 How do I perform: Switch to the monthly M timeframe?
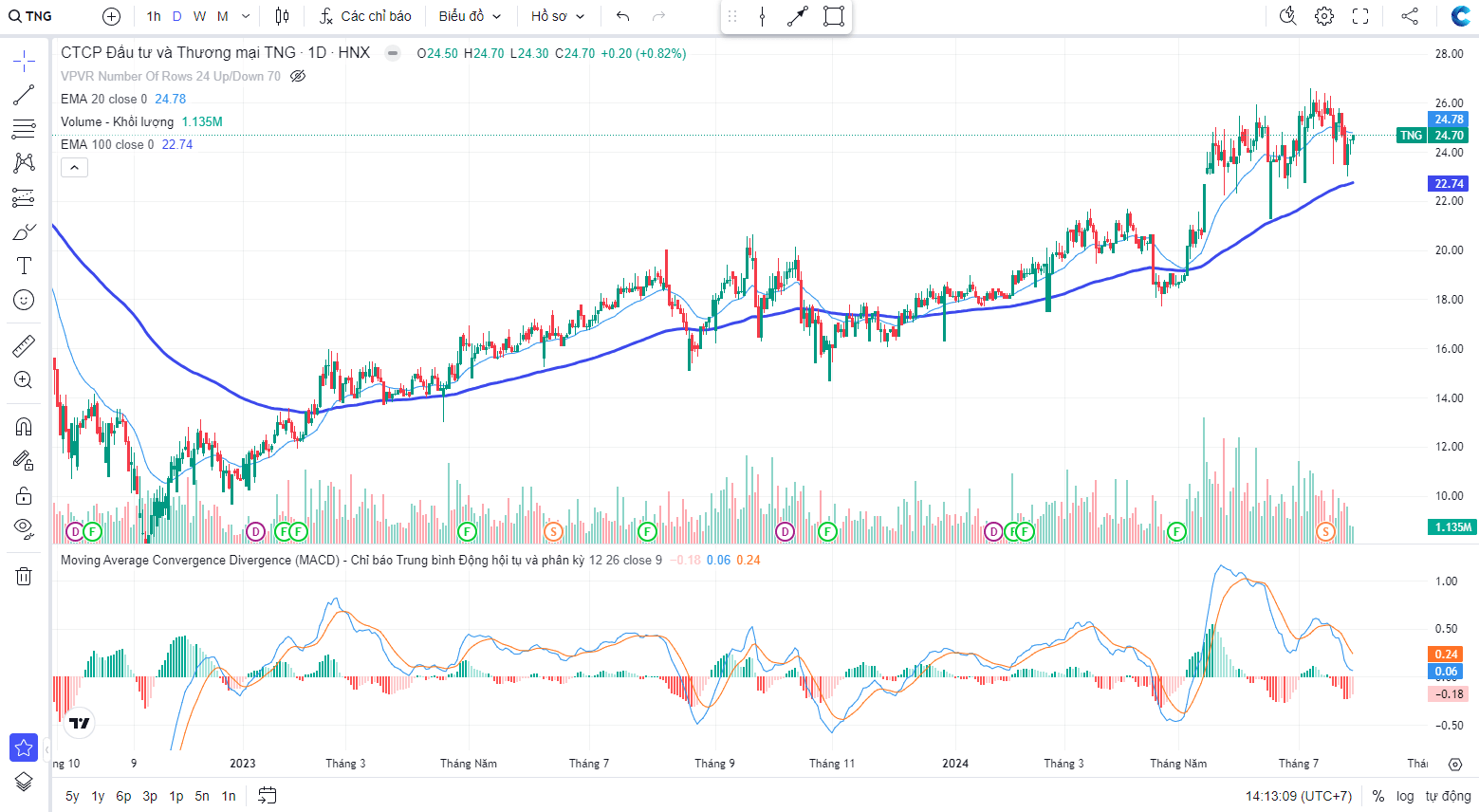point(223,16)
